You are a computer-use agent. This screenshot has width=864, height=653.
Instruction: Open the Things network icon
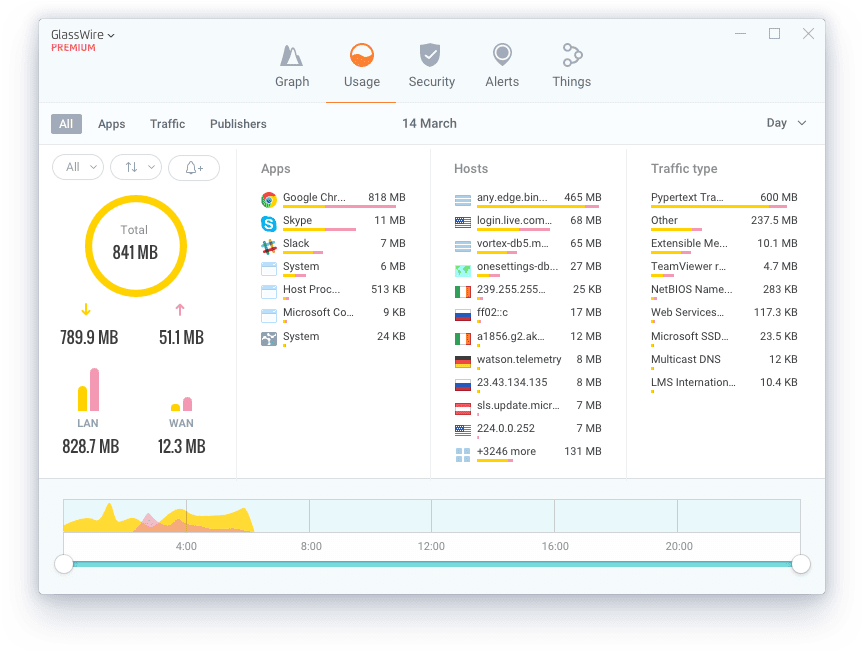(x=571, y=55)
